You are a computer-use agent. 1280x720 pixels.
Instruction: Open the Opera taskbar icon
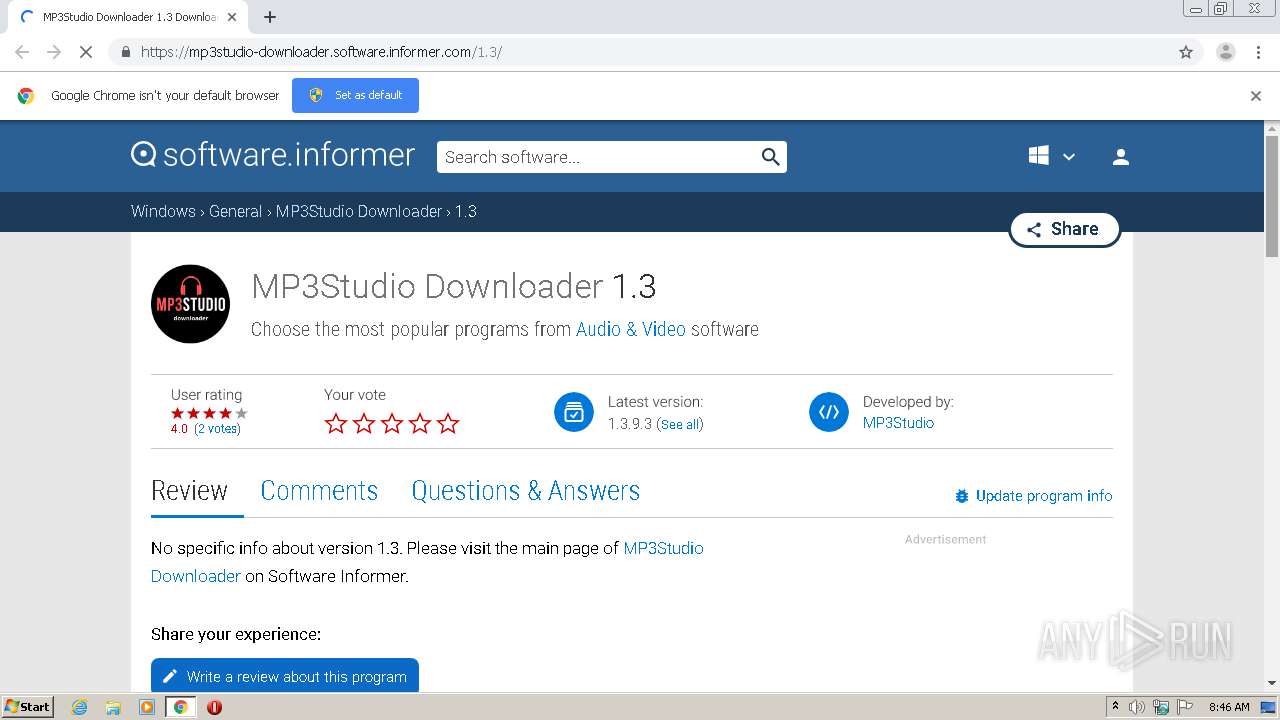pos(214,707)
